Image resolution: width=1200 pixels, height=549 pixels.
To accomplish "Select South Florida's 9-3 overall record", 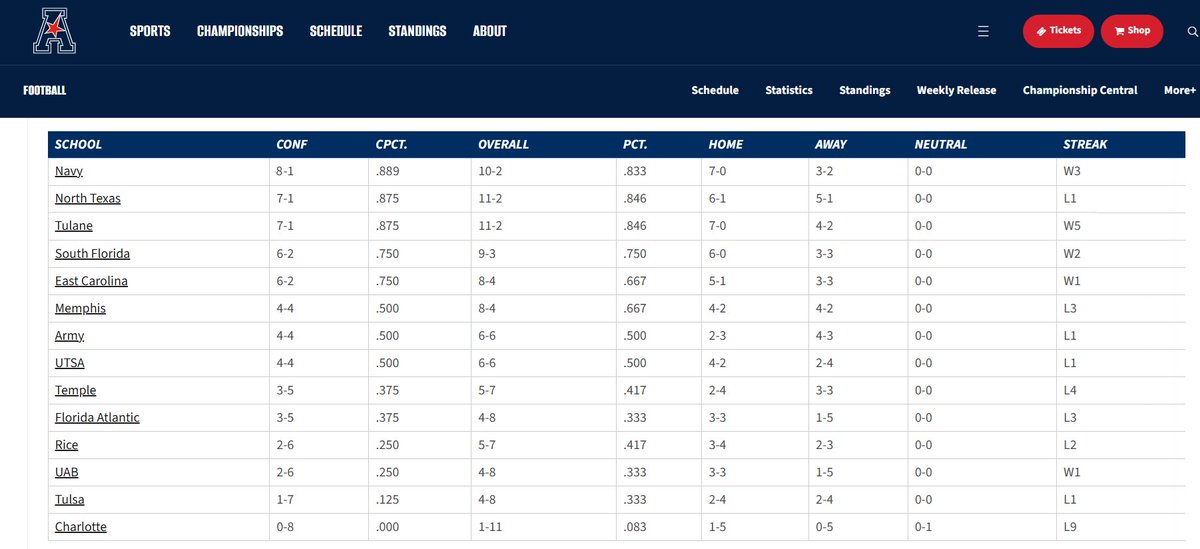I will [x=487, y=254].
